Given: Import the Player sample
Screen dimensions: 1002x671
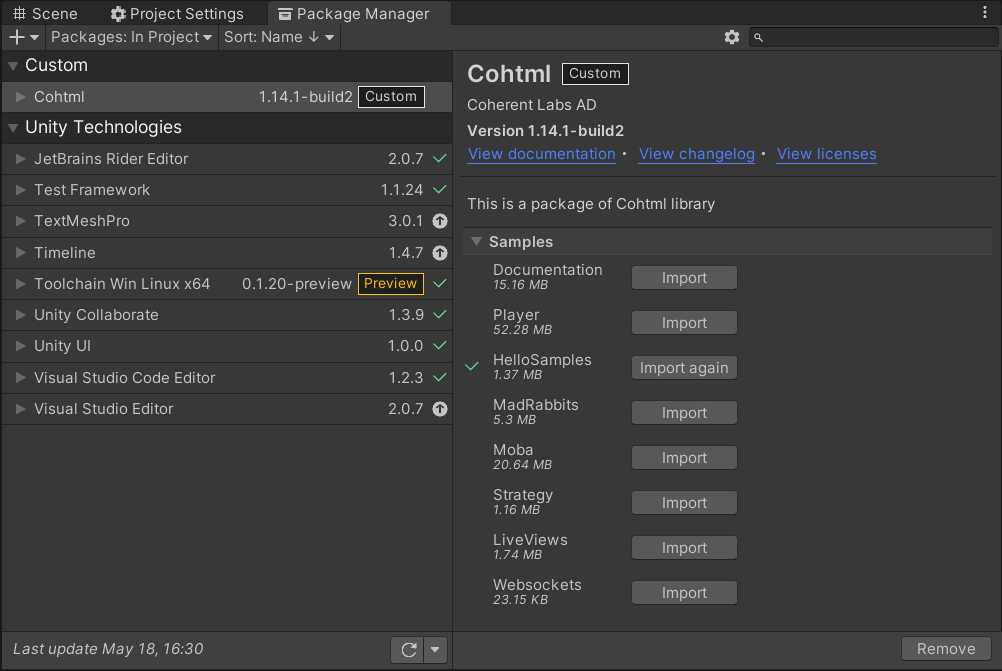Looking at the screenshot, I should (684, 323).
